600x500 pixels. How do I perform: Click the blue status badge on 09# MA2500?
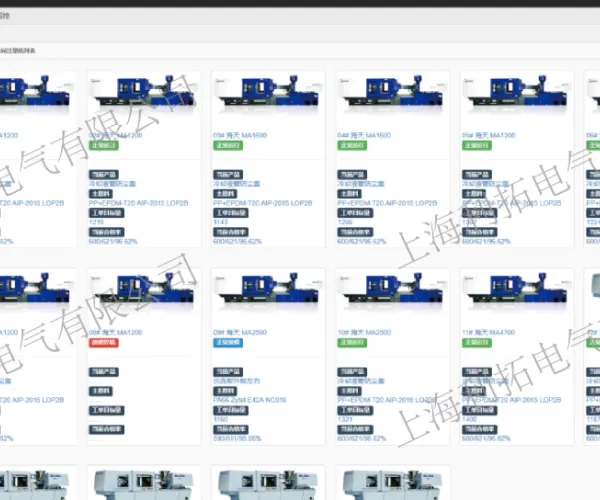click(x=228, y=342)
